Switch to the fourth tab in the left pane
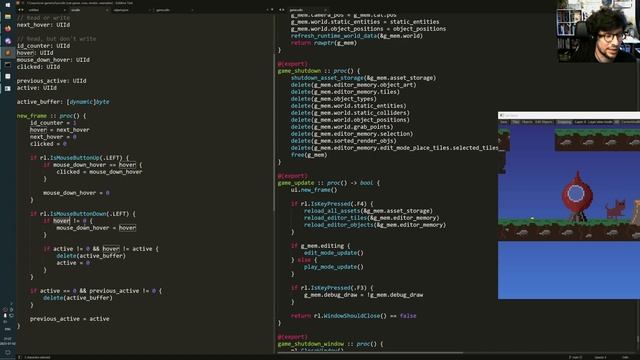Viewport: 640px width, 360px height. [x=173, y=10]
